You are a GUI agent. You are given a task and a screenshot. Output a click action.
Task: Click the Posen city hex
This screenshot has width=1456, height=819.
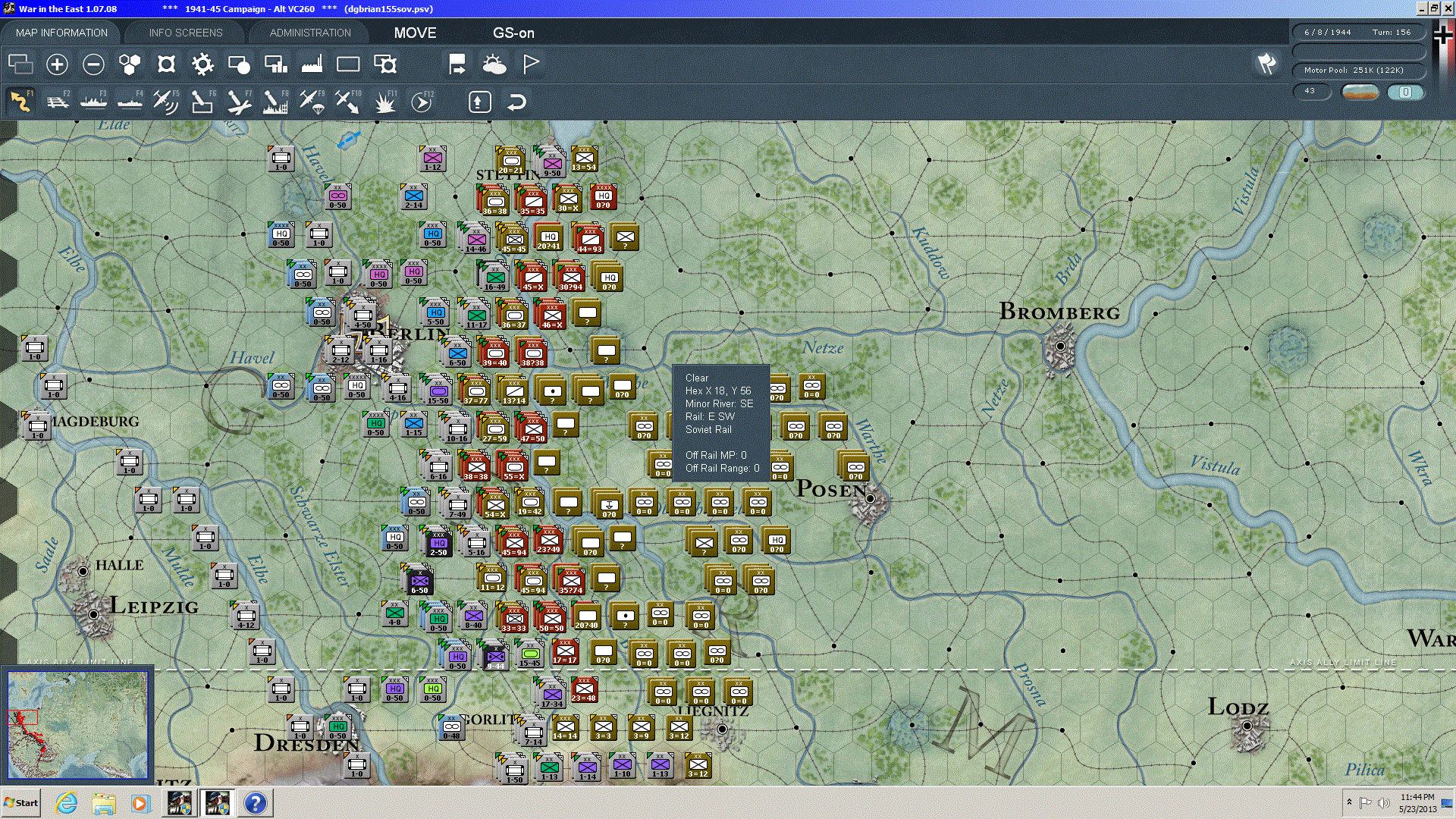pyautogui.click(x=870, y=499)
